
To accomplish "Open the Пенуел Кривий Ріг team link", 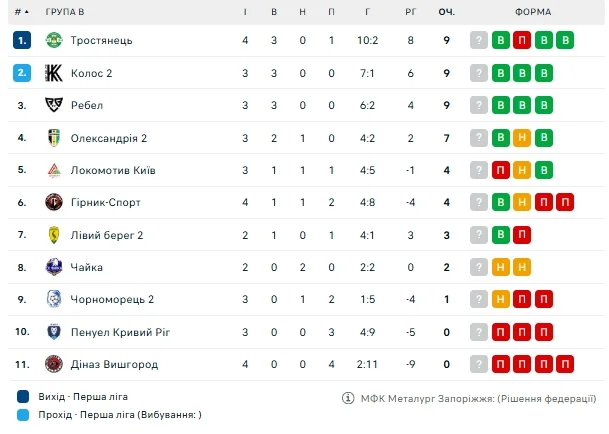I will (112, 332).
